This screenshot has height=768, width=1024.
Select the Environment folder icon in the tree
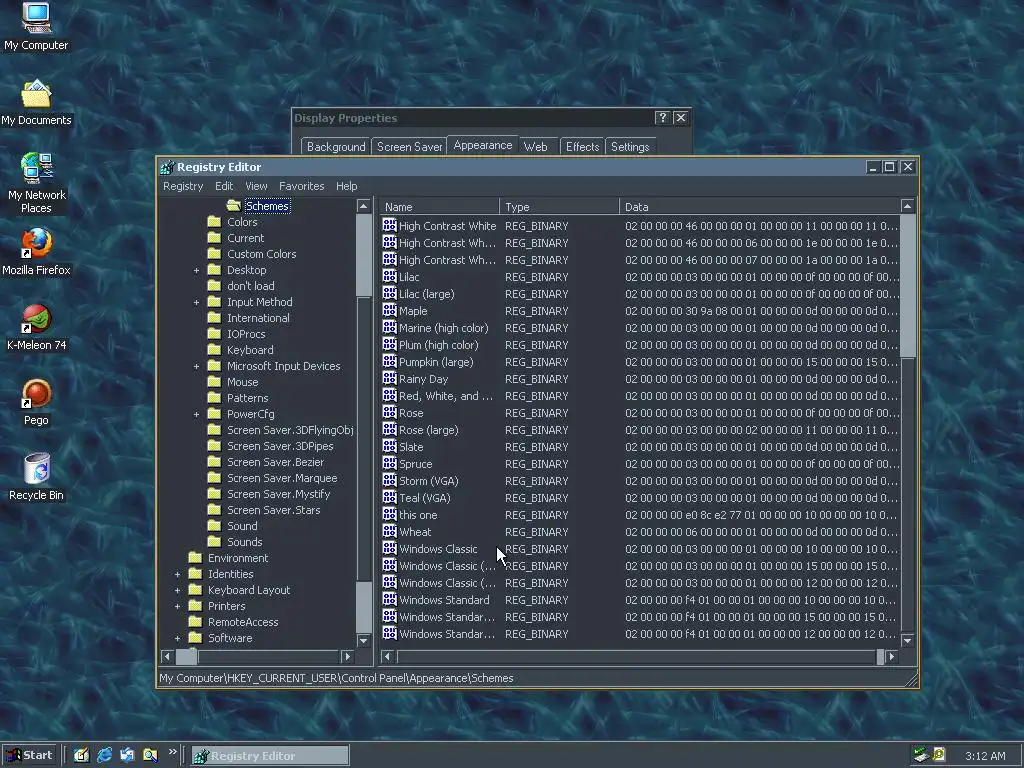coord(195,558)
